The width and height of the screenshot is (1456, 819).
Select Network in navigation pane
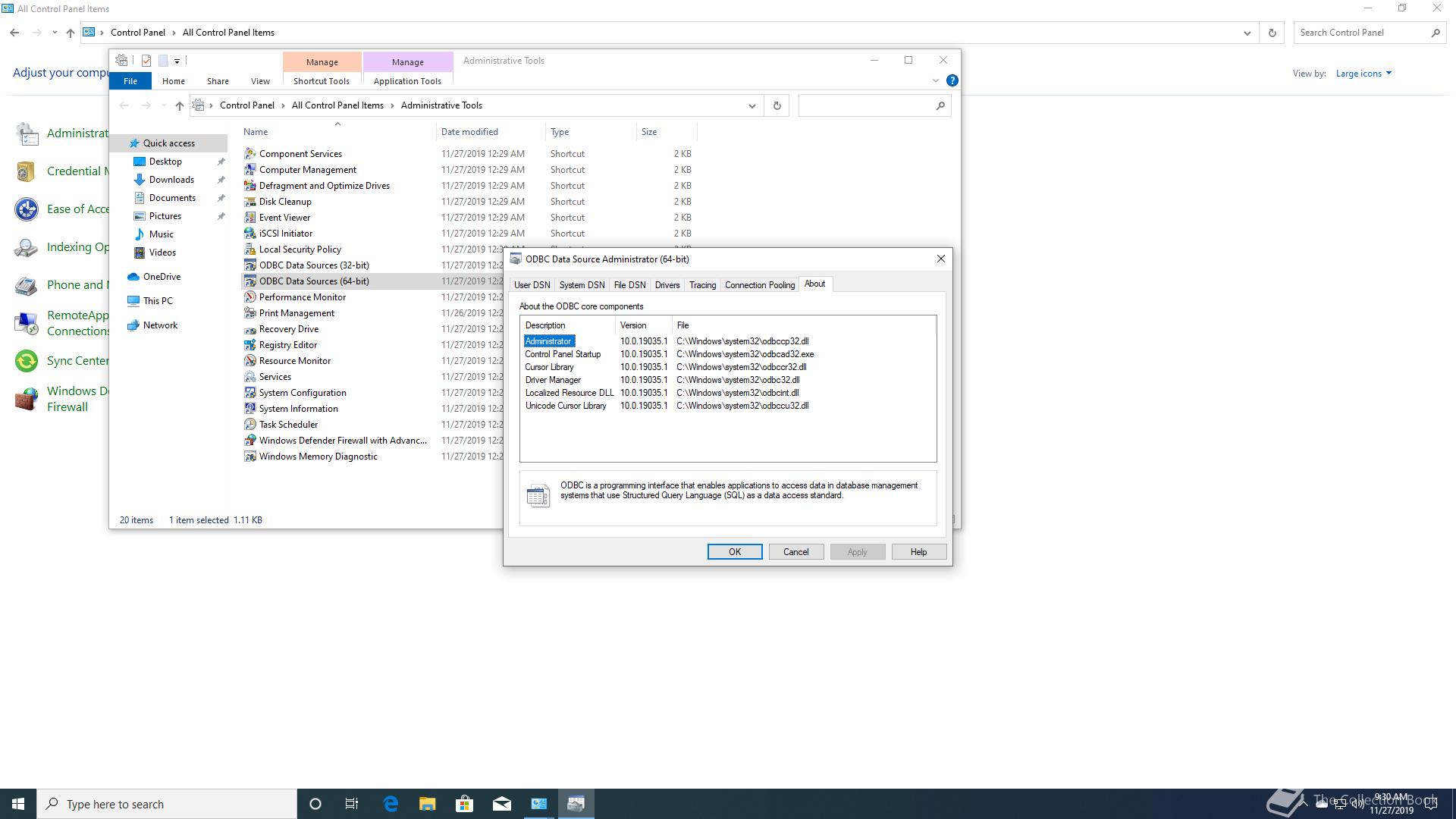click(x=160, y=325)
